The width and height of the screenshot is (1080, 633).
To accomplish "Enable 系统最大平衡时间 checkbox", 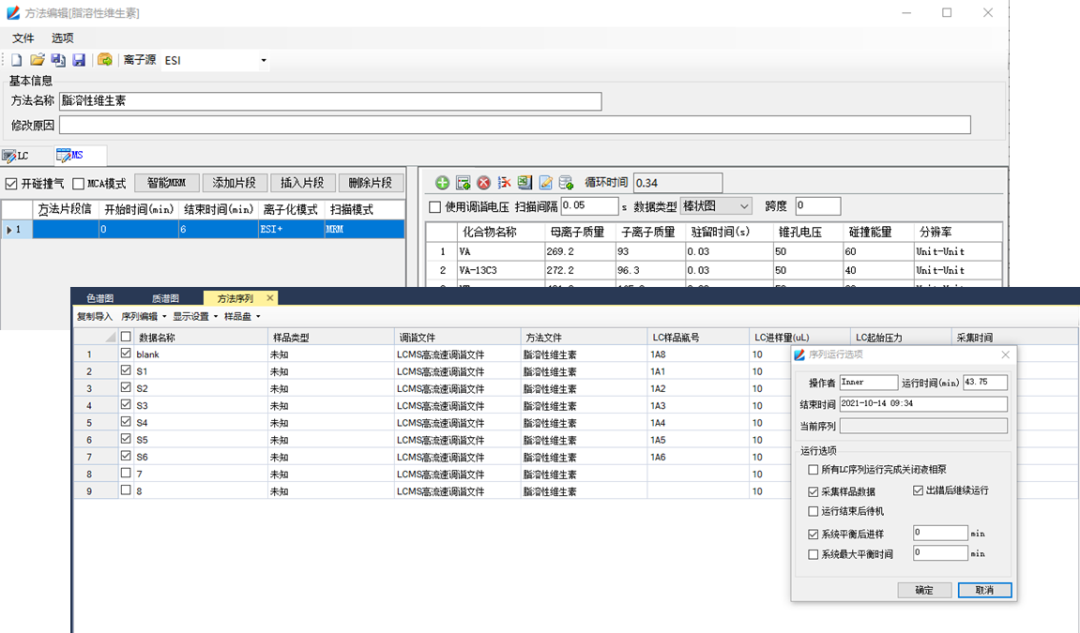I will (813, 554).
